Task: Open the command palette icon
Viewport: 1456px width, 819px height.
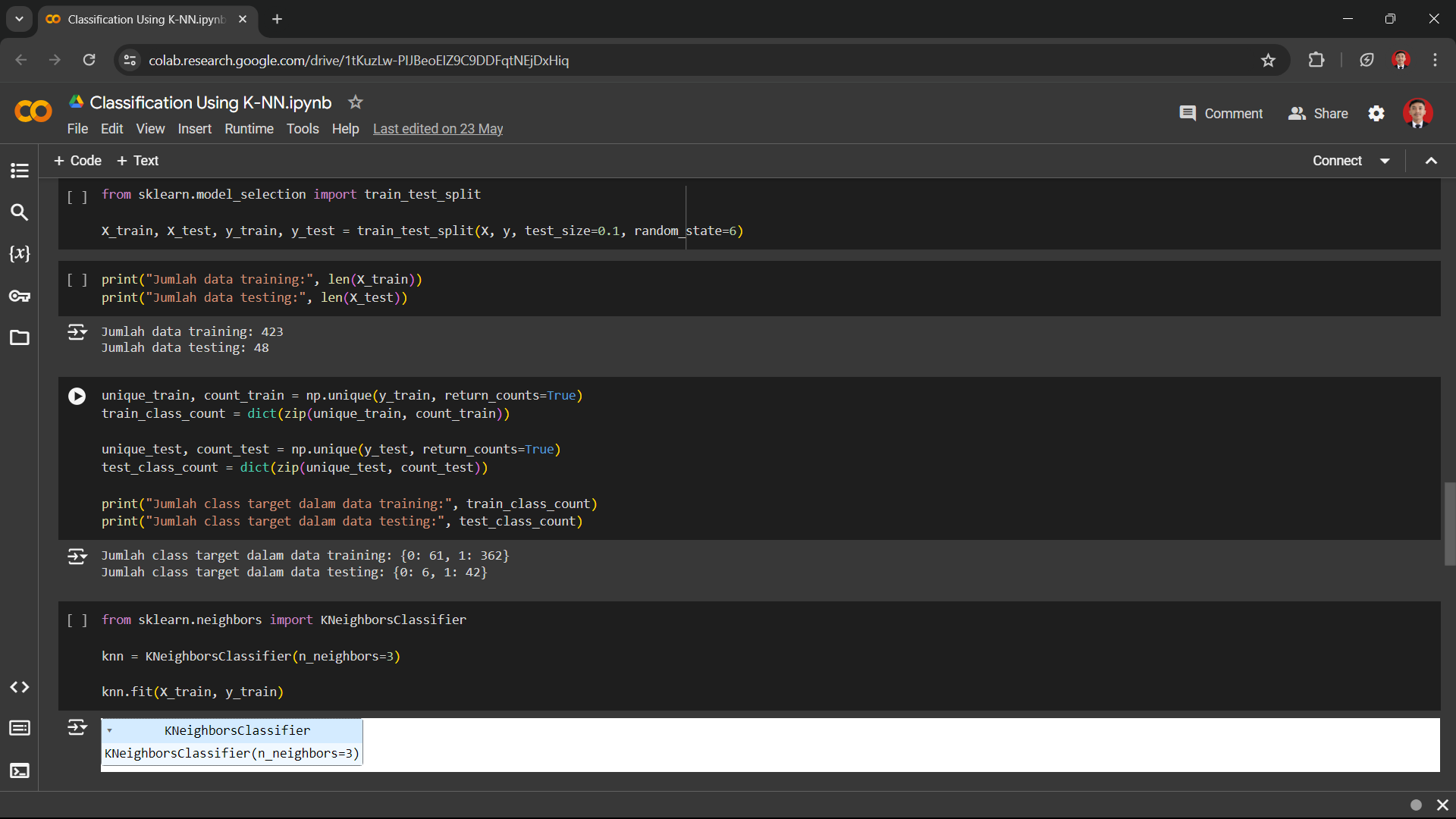Action: tap(20, 728)
